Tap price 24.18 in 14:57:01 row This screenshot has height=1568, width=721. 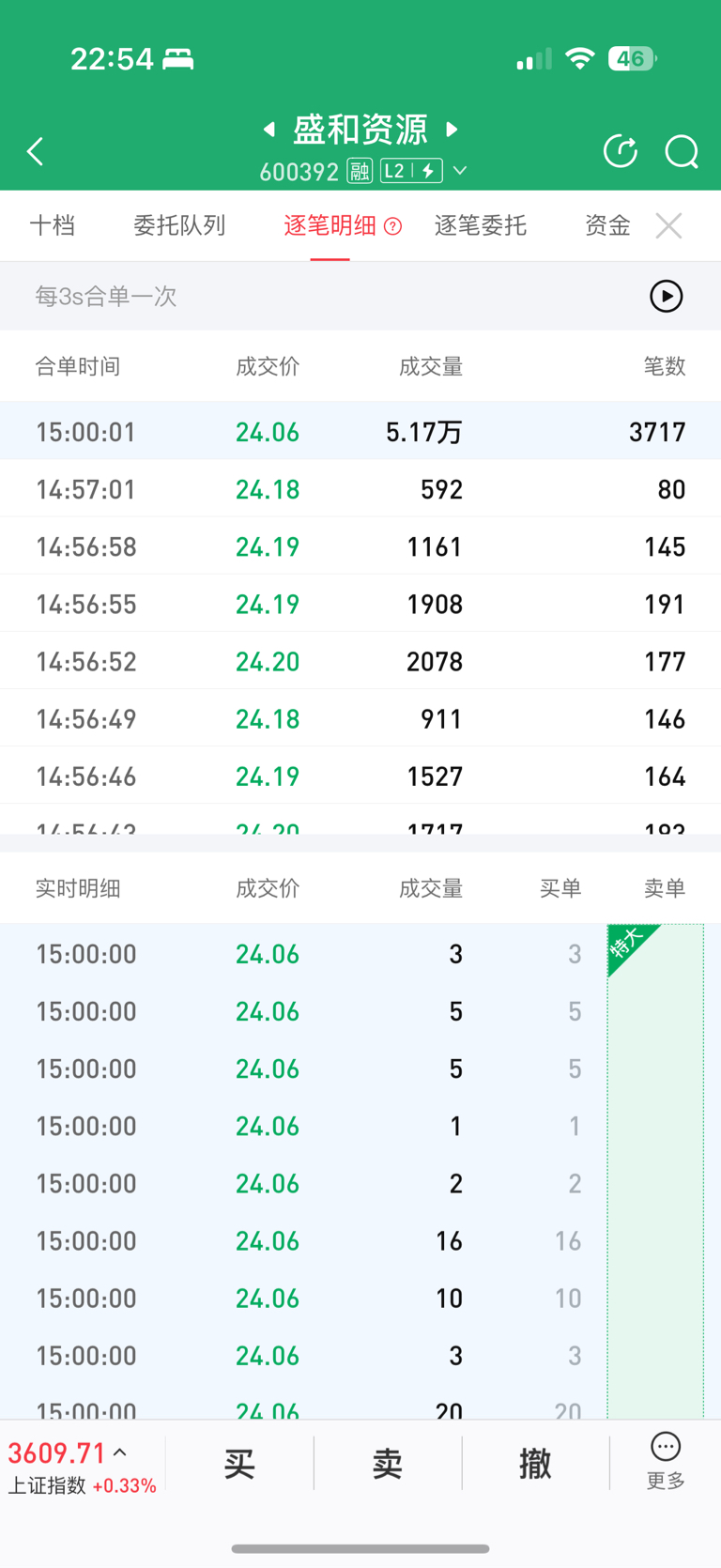pyautogui.click(x=268, y=489)
